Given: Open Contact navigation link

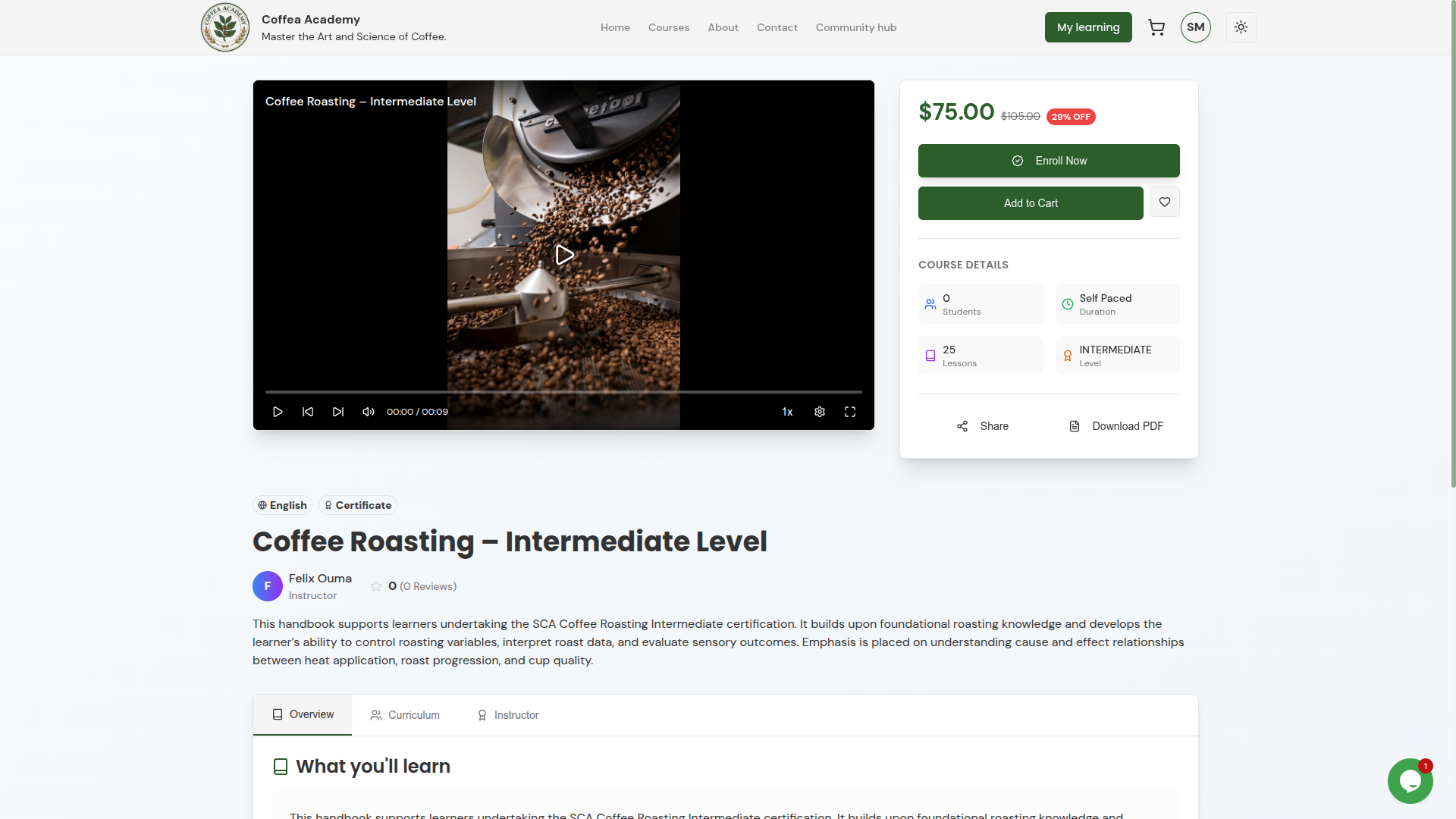Looking at the screenshot, I should [x=777, y=27].
